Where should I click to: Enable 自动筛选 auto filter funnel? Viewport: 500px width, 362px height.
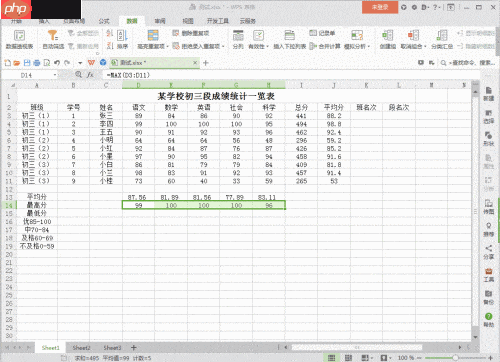click(x=53, y=39)
